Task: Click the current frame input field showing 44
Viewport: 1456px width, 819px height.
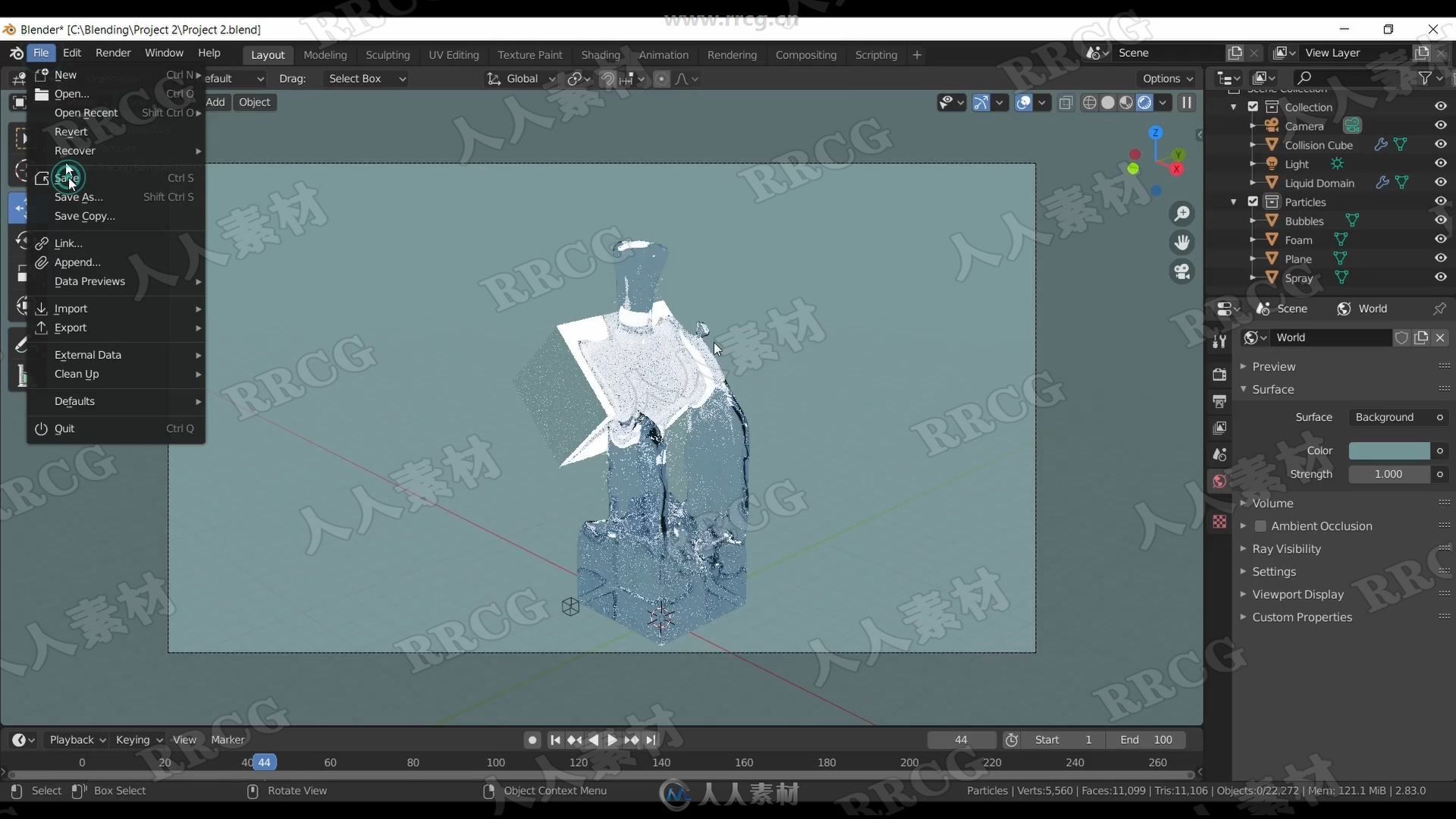Action: 960,739
